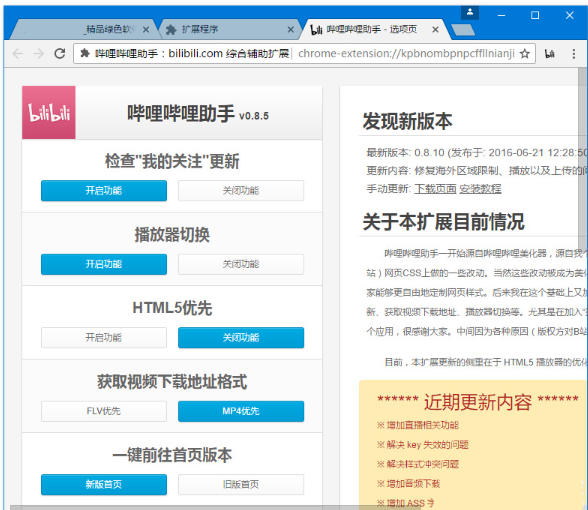Bookmark page with the star icon
Viewport: 588px width, 510px height.
pyautogui.click(x=525, y=54)
